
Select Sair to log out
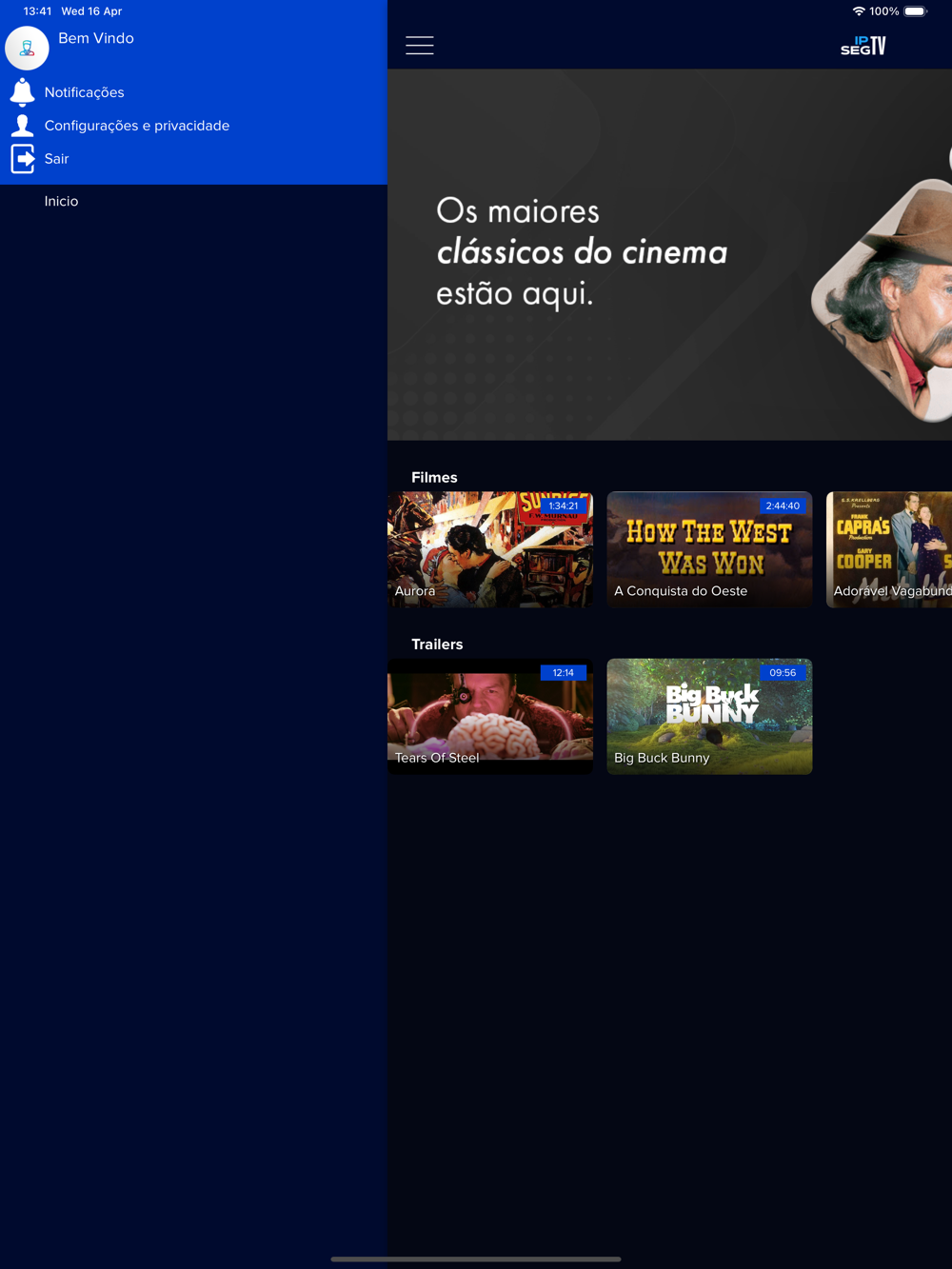click(x=56, y=159)
